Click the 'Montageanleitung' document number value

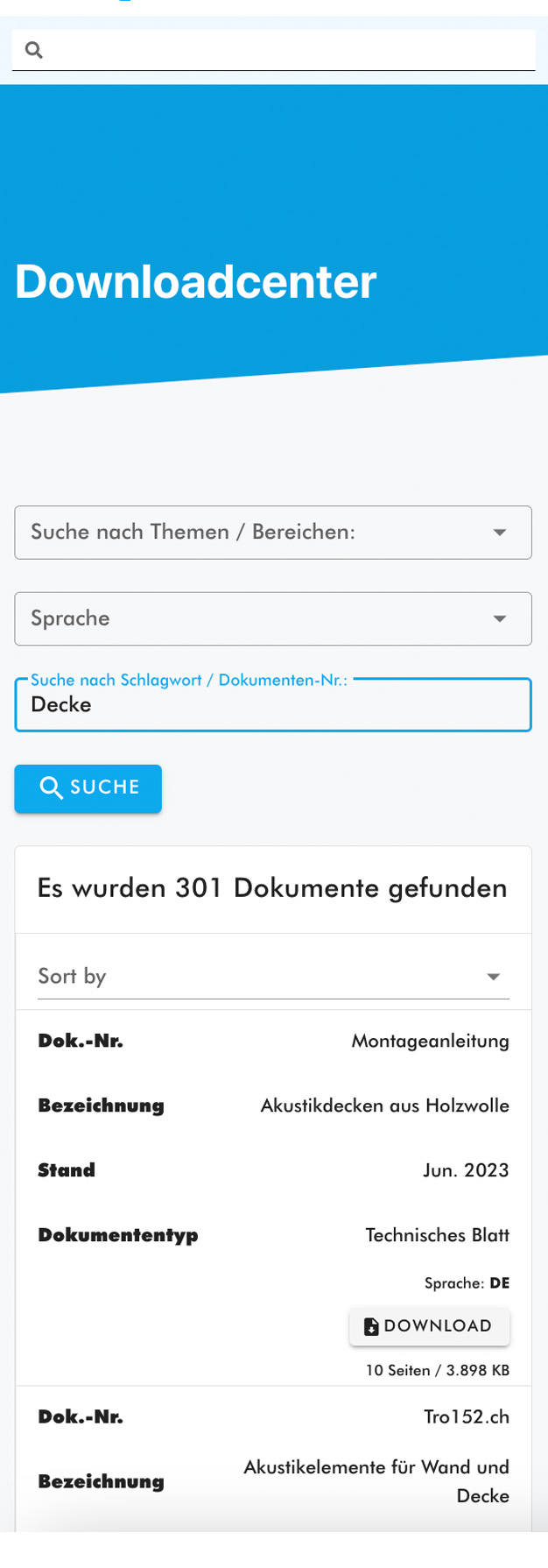[430, 1041]
